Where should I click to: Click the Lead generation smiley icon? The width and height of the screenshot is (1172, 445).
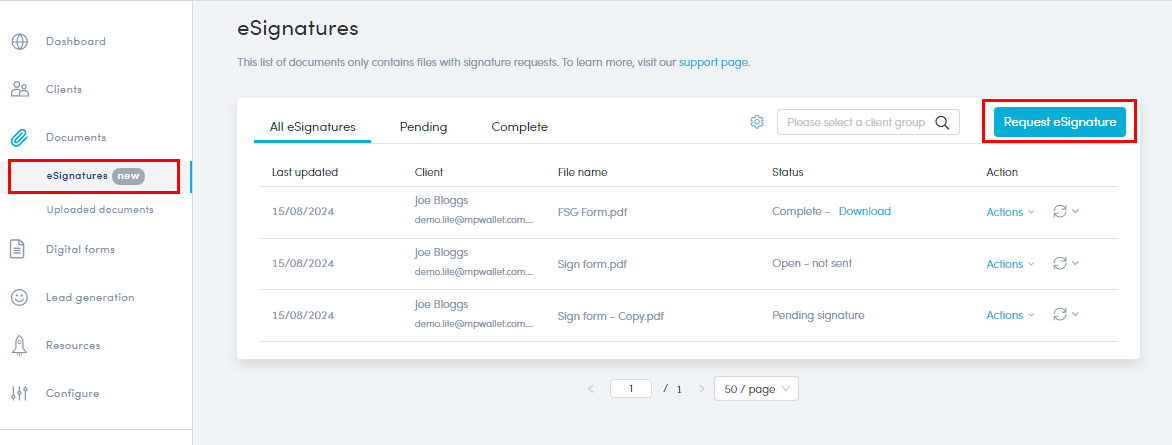(19, 298)
